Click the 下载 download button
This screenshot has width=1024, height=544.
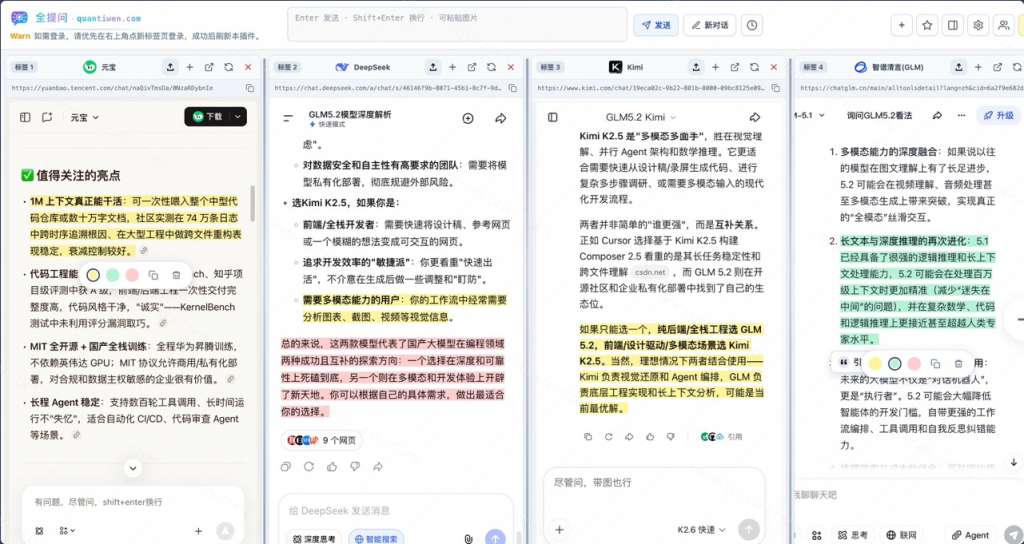[207, 117]
